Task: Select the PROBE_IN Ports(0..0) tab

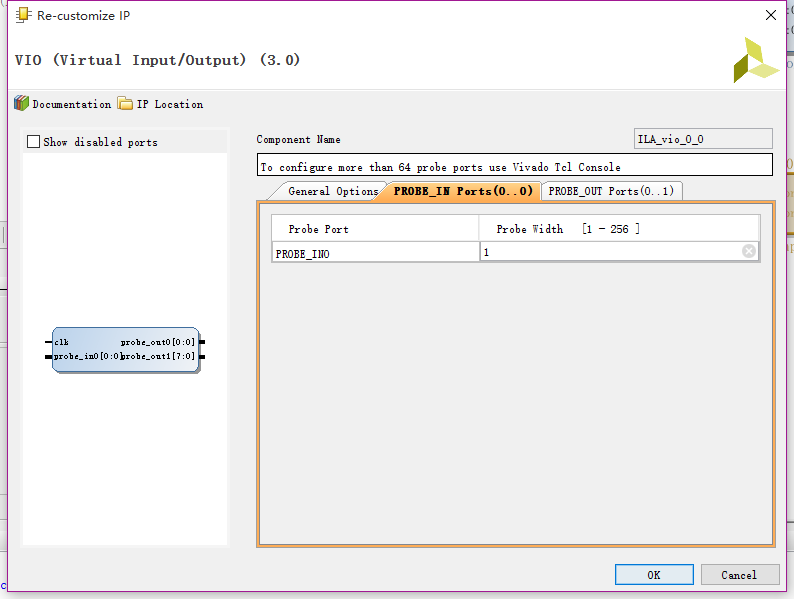Action: [x=463, y=191]
